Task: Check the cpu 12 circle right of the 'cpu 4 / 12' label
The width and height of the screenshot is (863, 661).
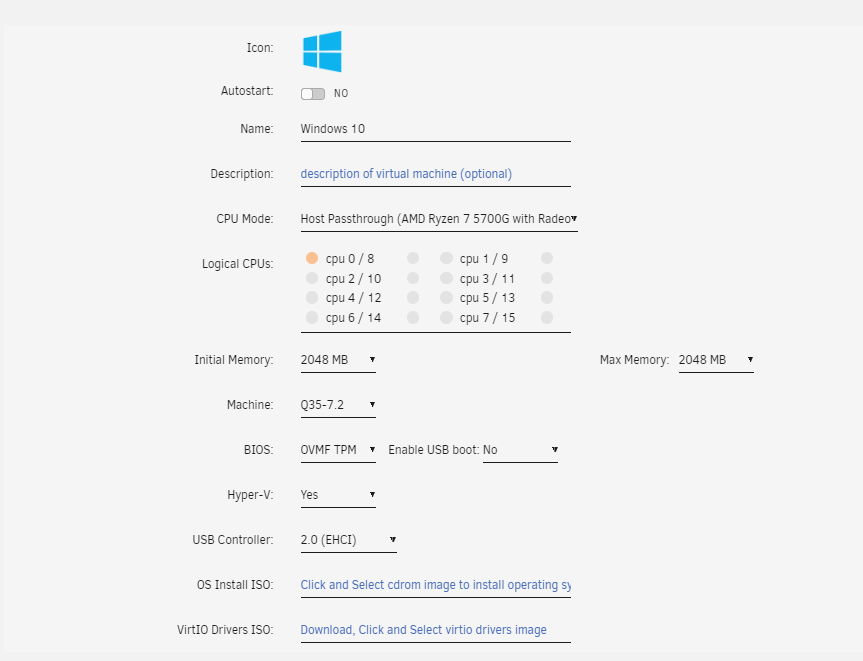Action: pyautogui.click(x=413, y=298)
